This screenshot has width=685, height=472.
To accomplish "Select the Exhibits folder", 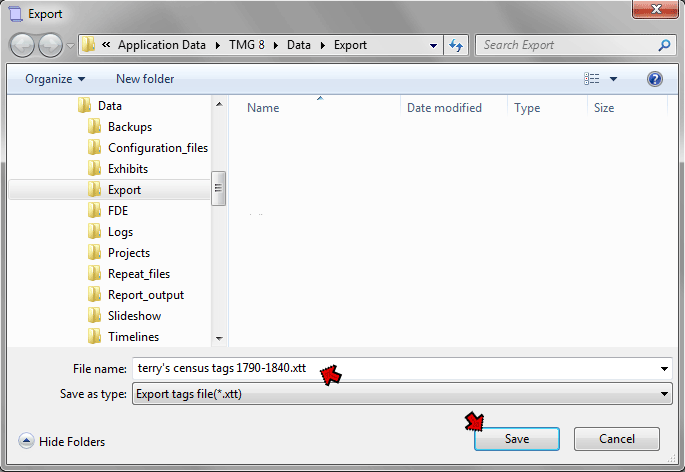I will click(128, 169).
